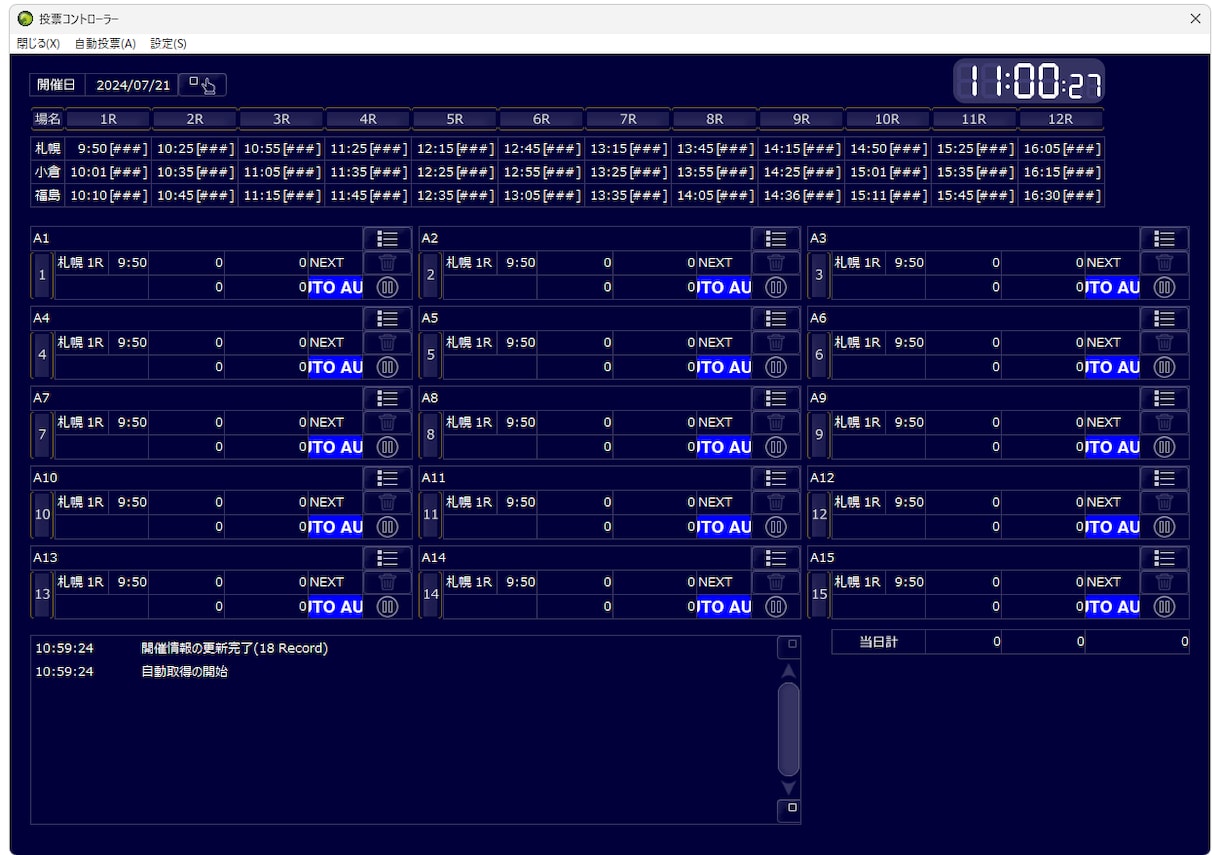This screenshot has width=1220, height=855.
Task: Open the 自動投票(A) menu
Action: (105, 44)
